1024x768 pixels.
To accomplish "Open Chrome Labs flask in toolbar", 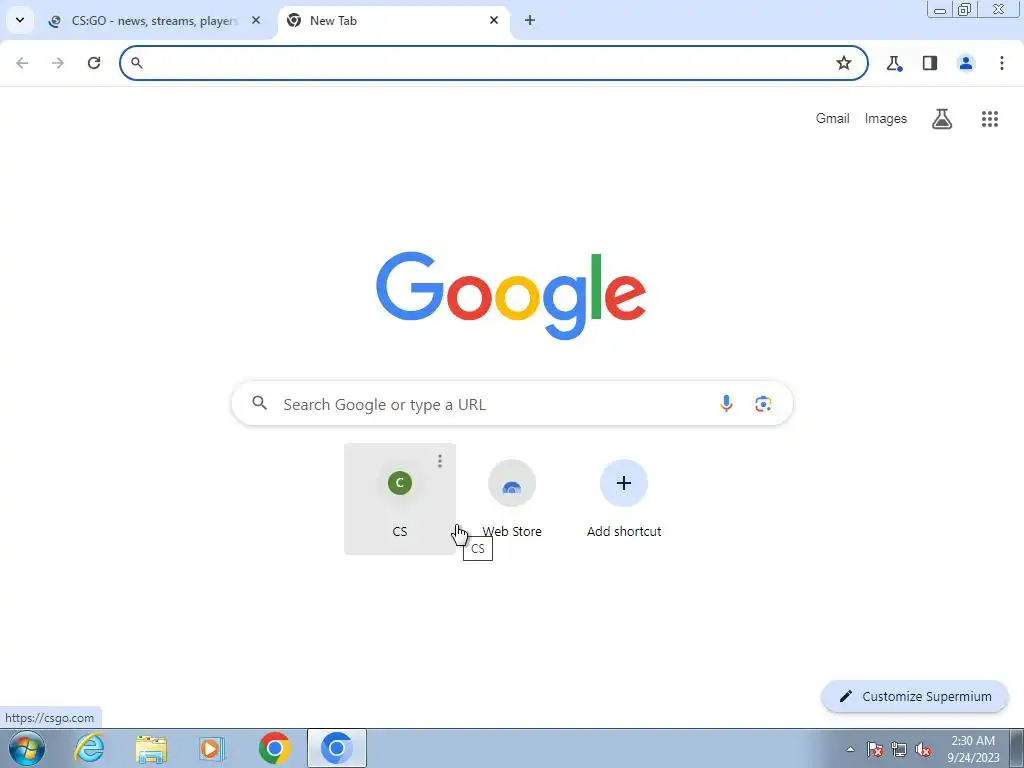I will click(x=894, y=63).
